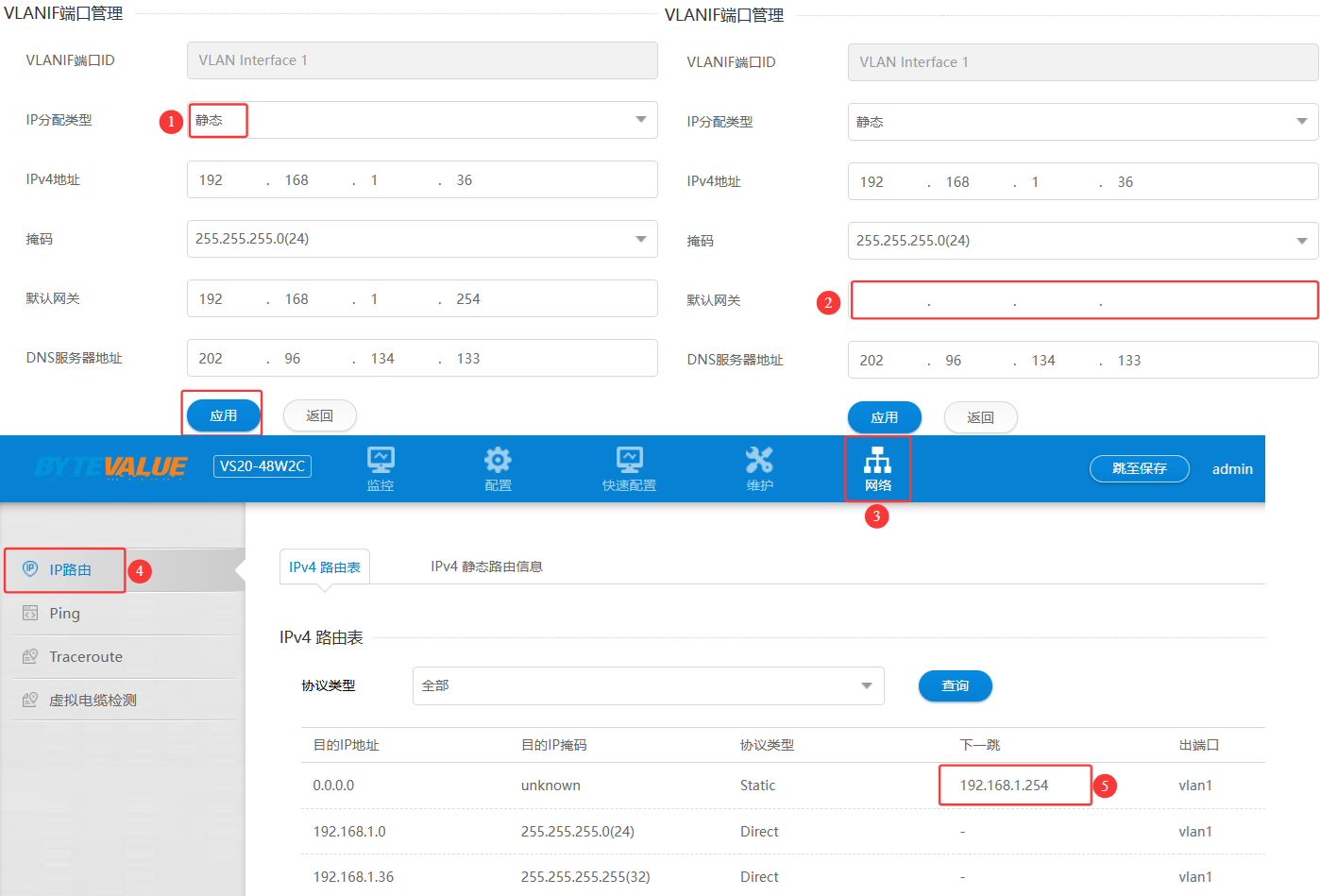Open 虚拟电缆检测 sidebar entry

click(92, 700)
